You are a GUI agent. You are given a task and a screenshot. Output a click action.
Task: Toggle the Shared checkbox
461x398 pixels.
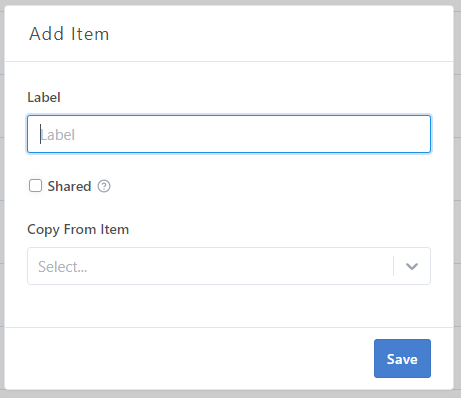(35, 186)
